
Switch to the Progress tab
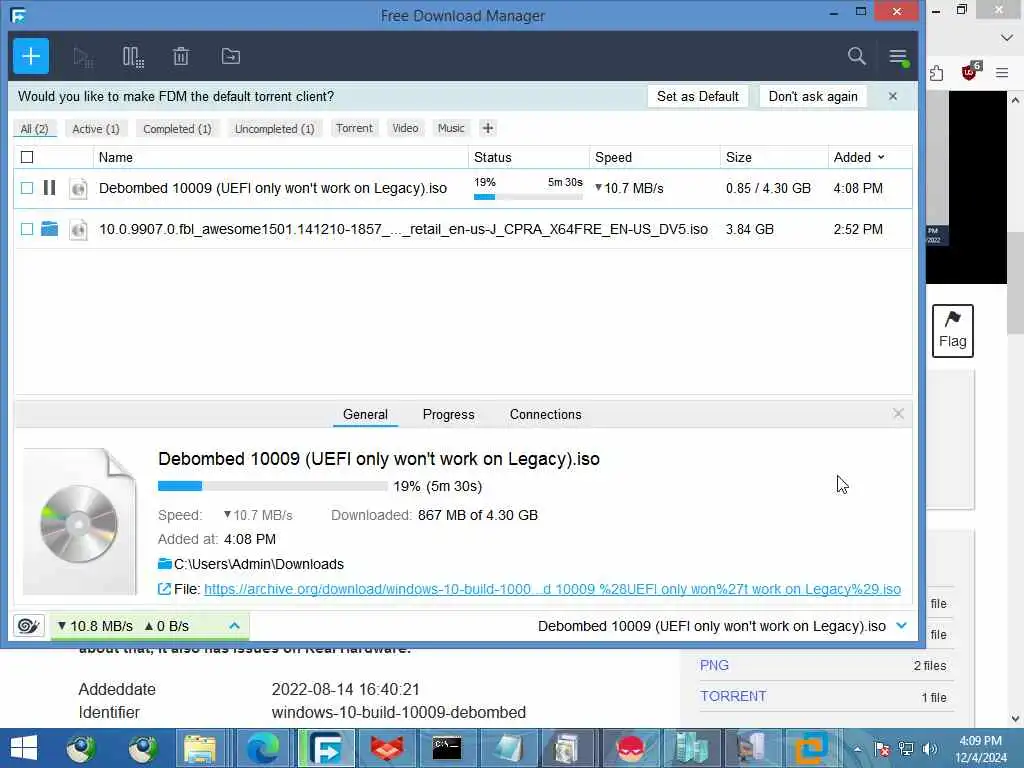449,414
